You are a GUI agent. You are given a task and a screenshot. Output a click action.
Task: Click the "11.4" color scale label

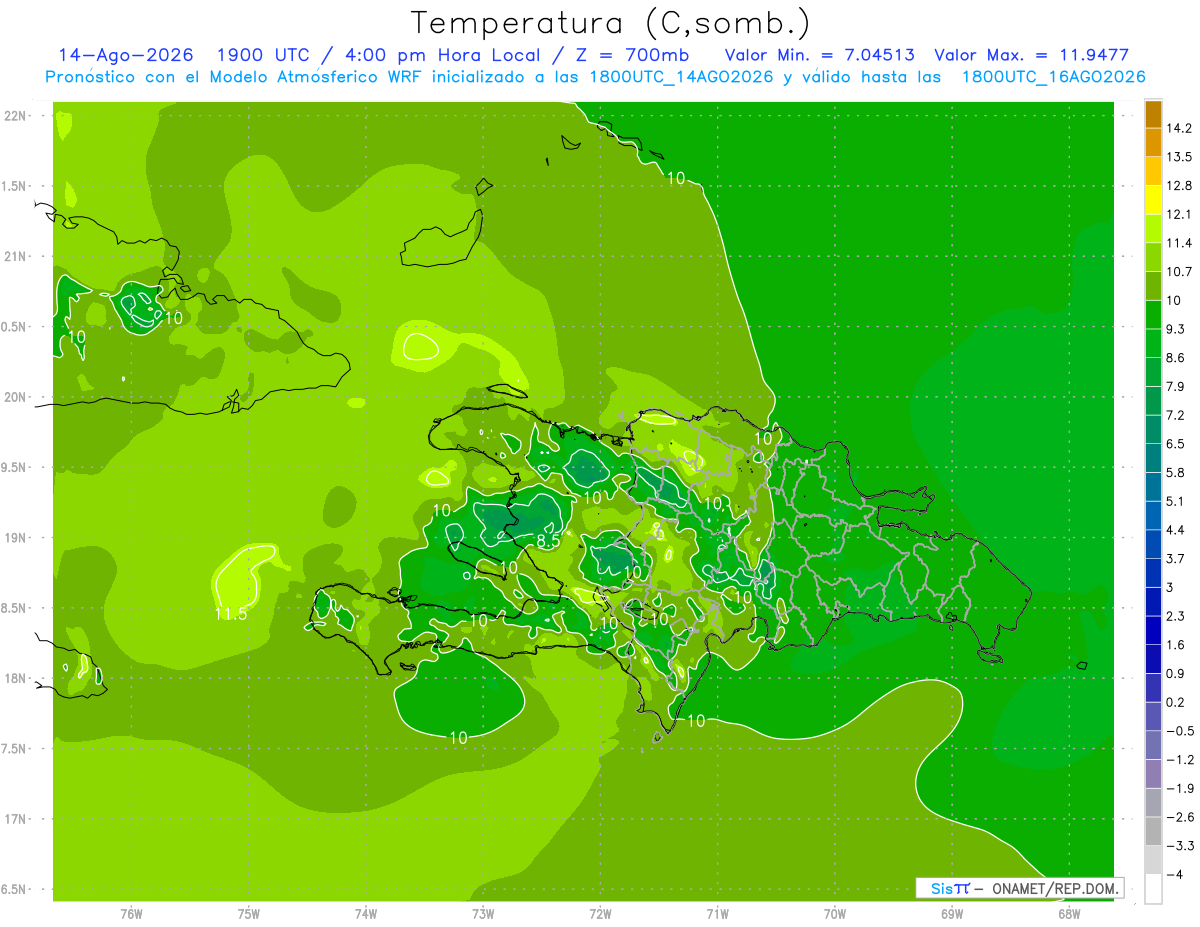coord(1181,243)
